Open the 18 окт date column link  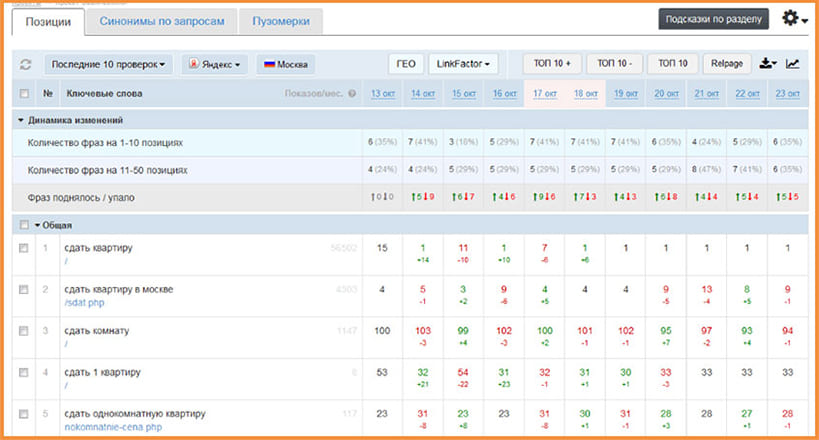click(586, 94)
